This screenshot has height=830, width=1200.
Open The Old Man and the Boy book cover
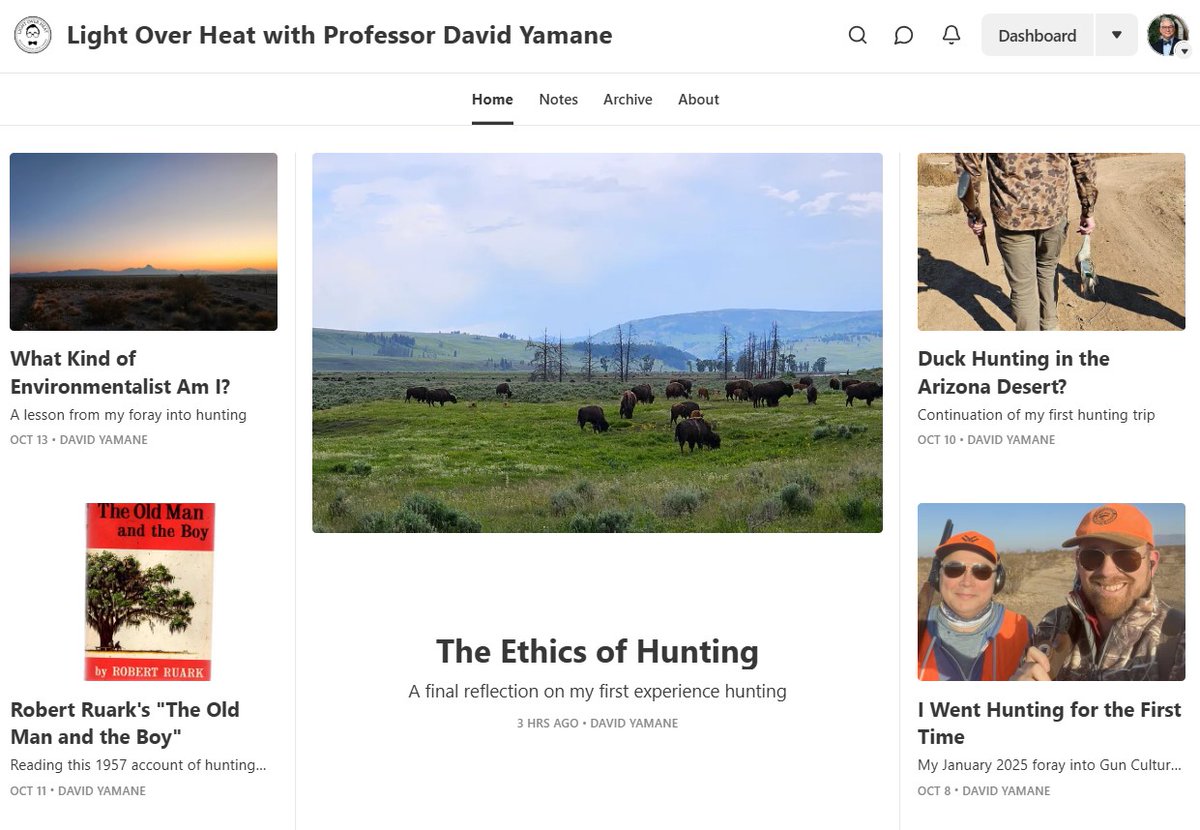point(150,592)
